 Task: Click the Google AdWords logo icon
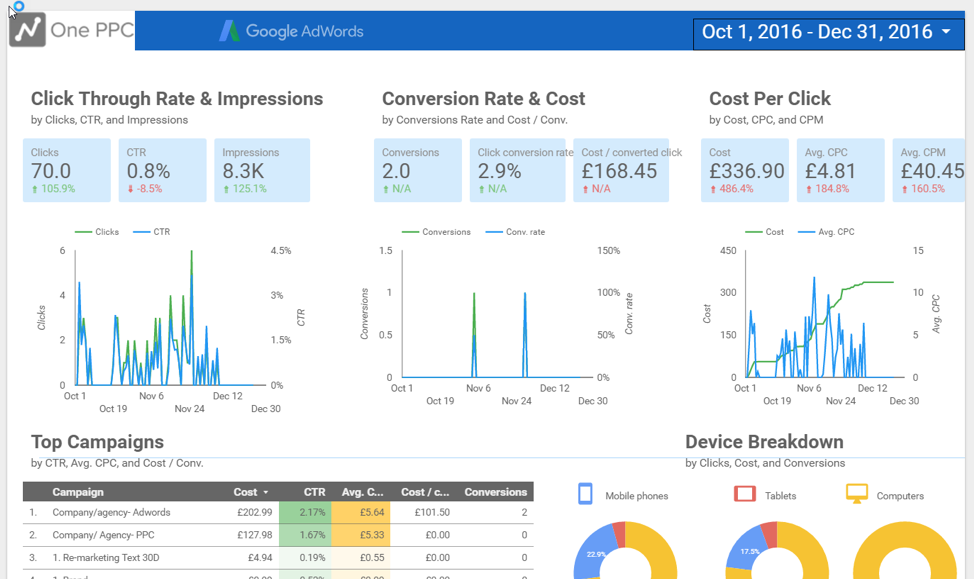pyautogui.click(x=229, y=31)
